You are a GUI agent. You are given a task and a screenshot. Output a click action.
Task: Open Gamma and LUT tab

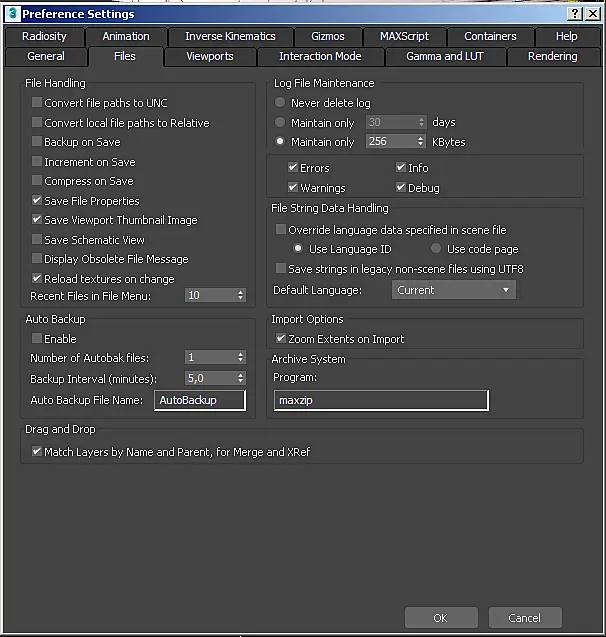pyautogui.click(x=445, y=56)
